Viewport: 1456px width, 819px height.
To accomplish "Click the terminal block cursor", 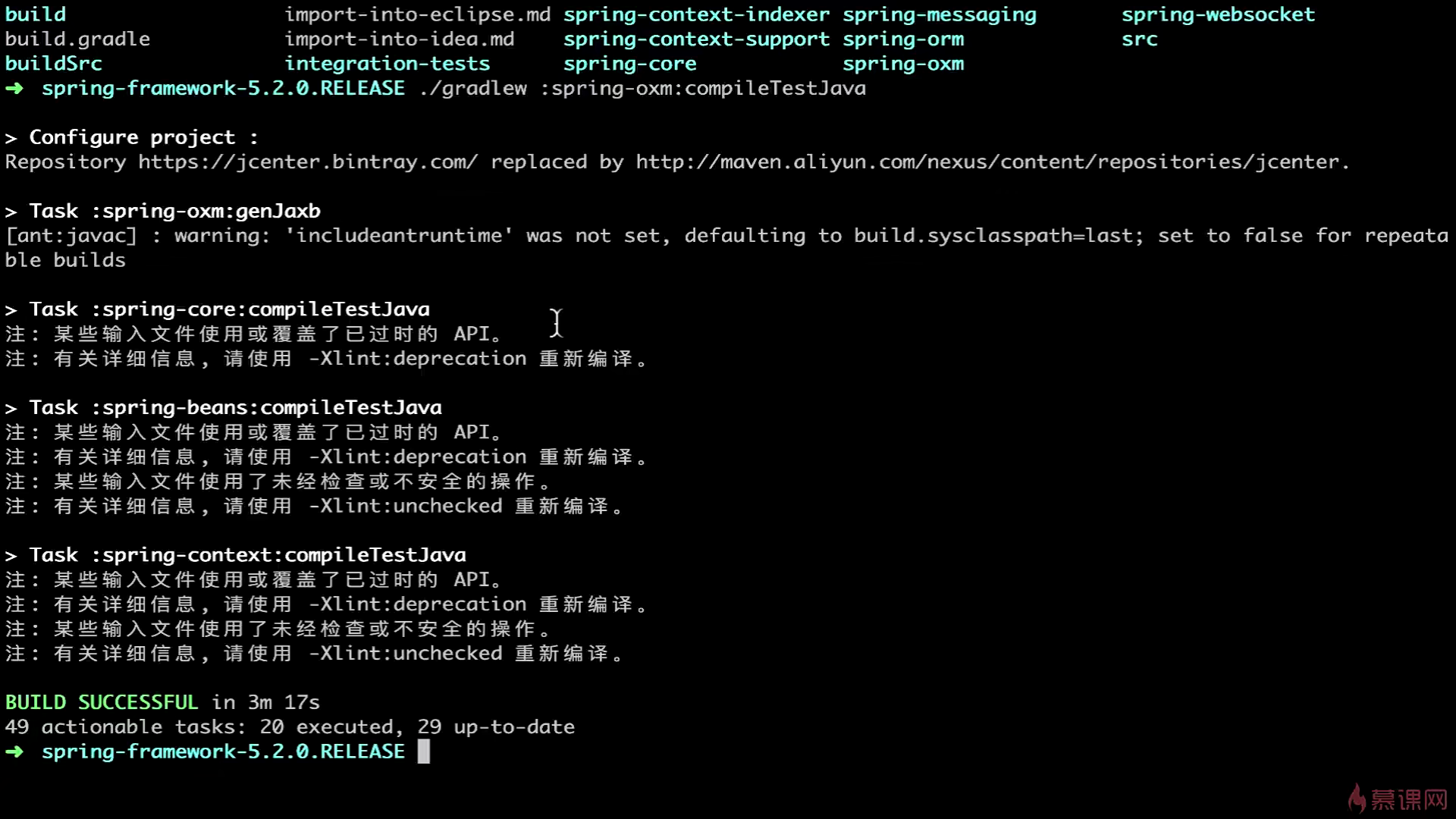I will tap(423, 752).
